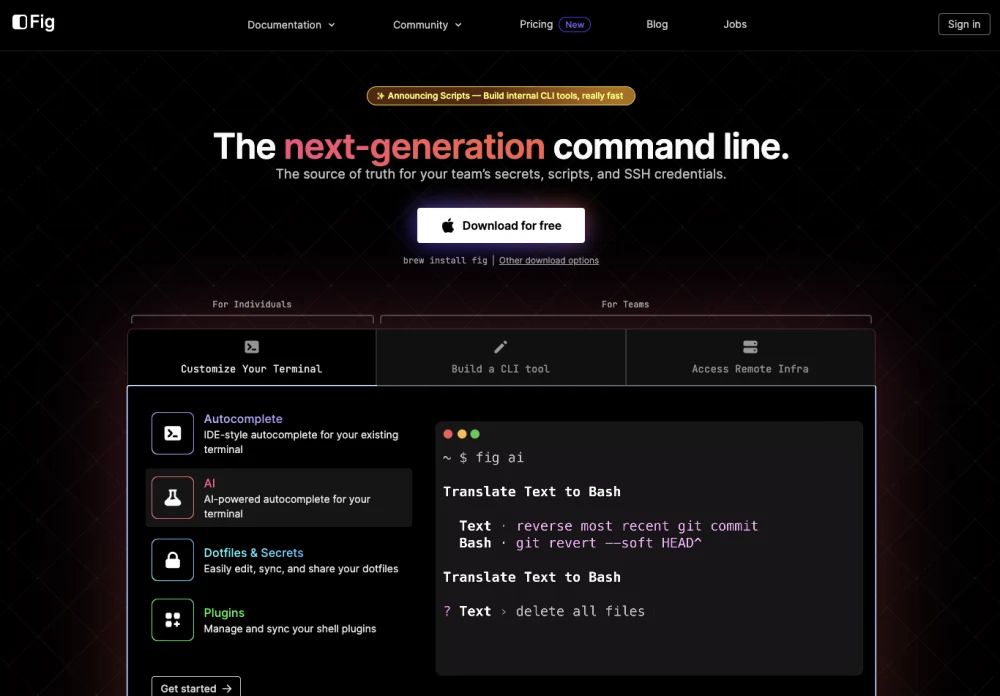Click the 'Easily edit, sync, and share your dotfiles' text

[x=300, y=569]
